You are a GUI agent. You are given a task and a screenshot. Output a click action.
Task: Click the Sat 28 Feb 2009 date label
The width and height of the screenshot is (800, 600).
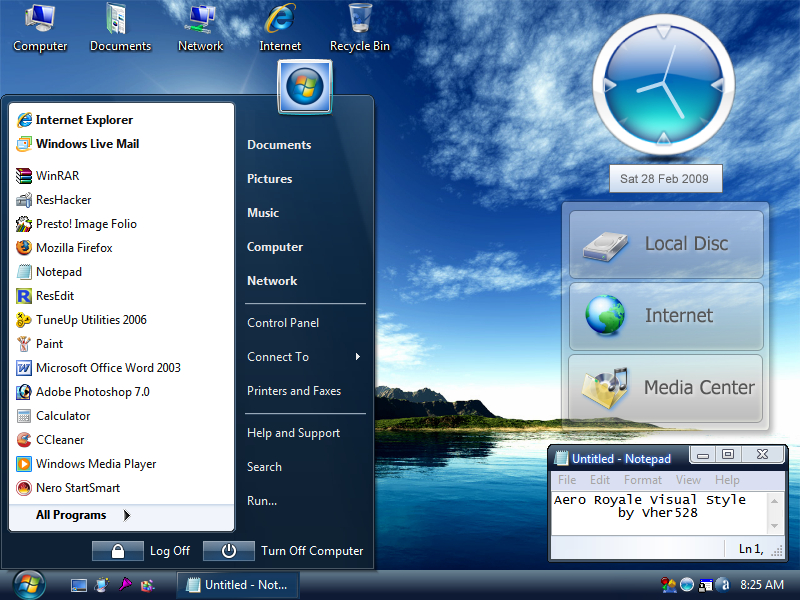point(665,179)
